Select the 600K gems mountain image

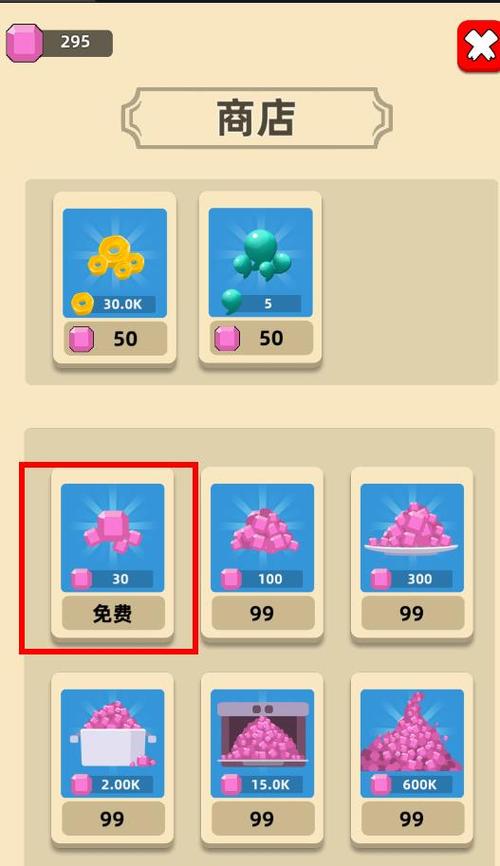point(412,743)
